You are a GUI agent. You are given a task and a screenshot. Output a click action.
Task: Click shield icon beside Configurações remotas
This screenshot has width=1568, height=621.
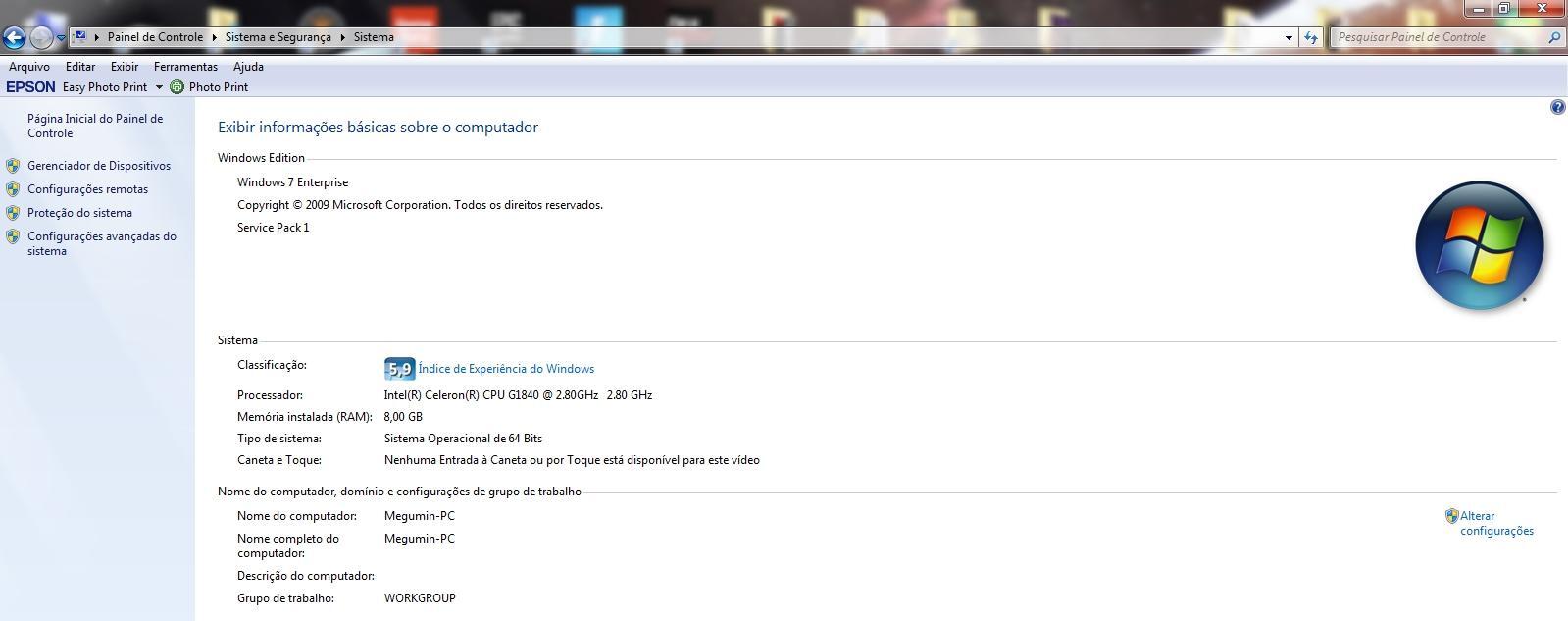(x=13, y=189)
